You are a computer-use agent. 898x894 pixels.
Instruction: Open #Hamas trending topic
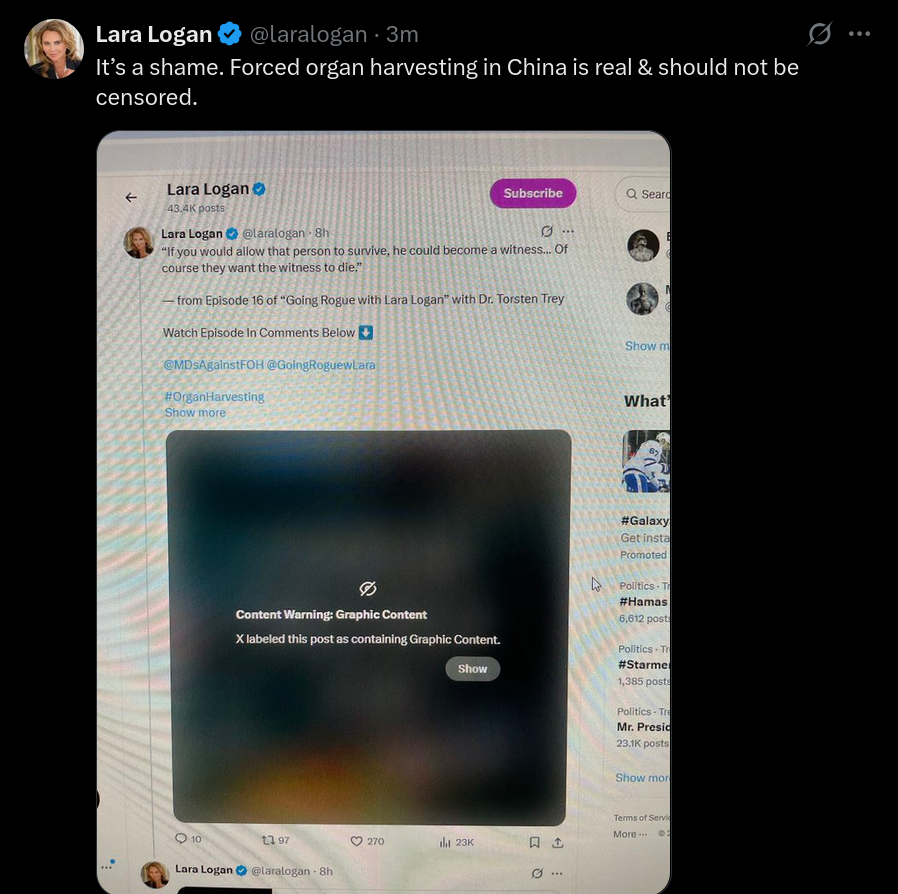point(643,601)
